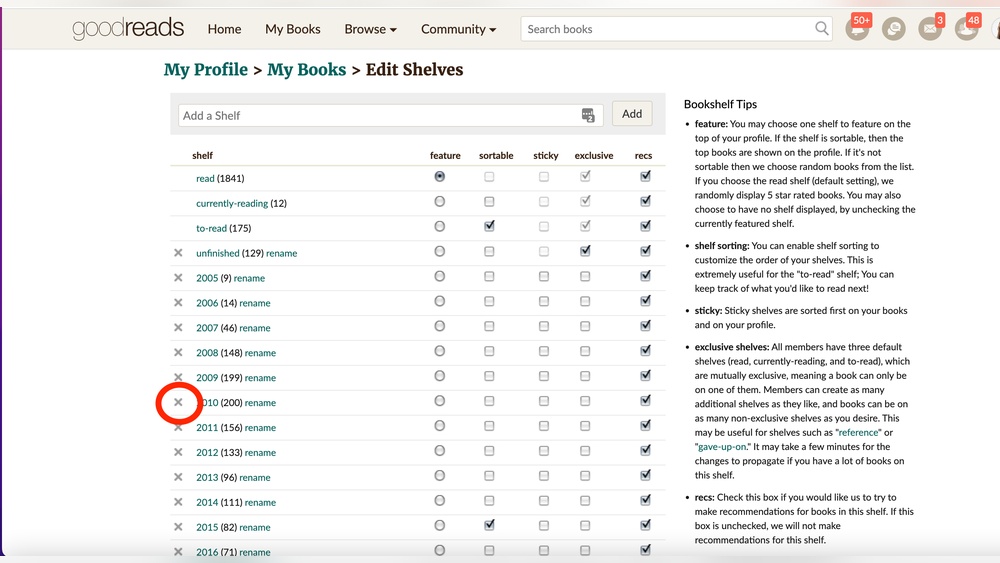Open My Books in navigation bar
This screenshot has width=1000, height=563.
(293, 29)
